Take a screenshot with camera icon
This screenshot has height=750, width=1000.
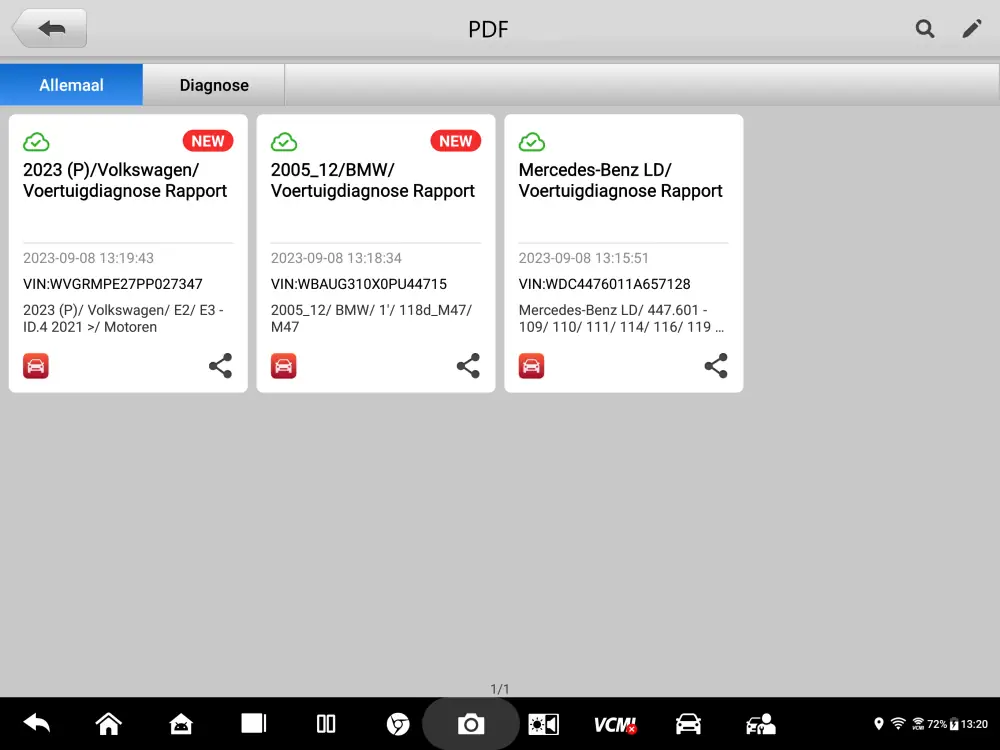click(x=471, y=724)
